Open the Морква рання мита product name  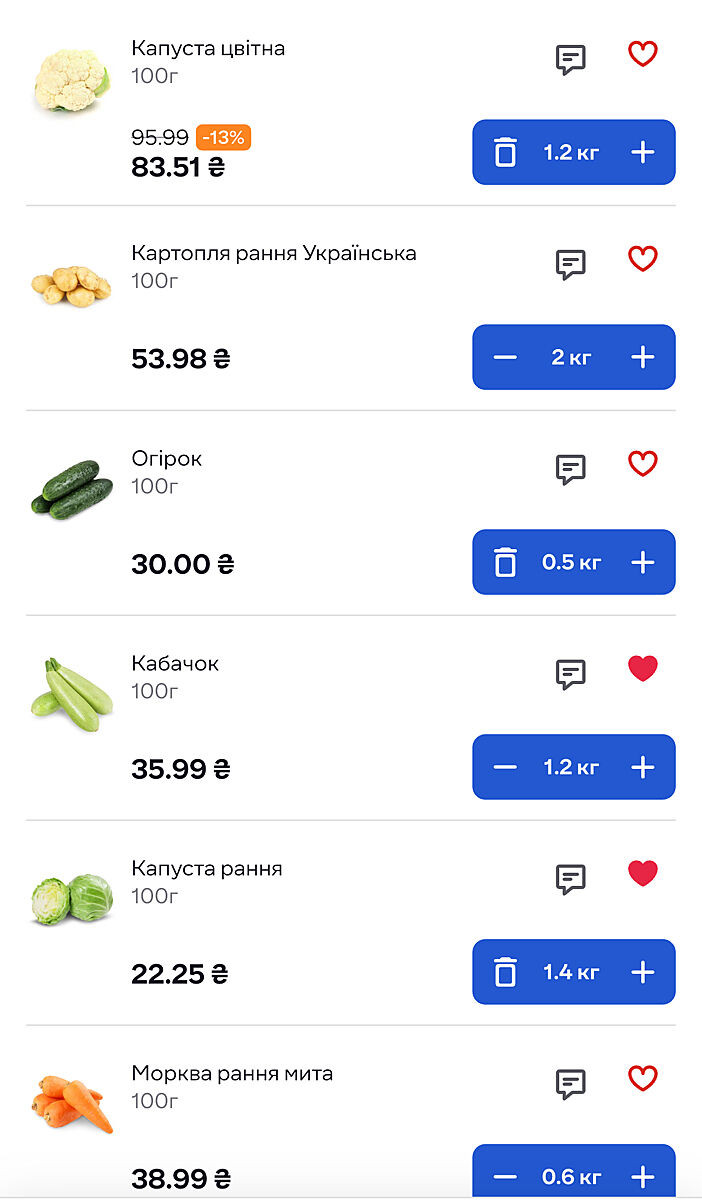pyautogui.click(x=232, y=1073)
